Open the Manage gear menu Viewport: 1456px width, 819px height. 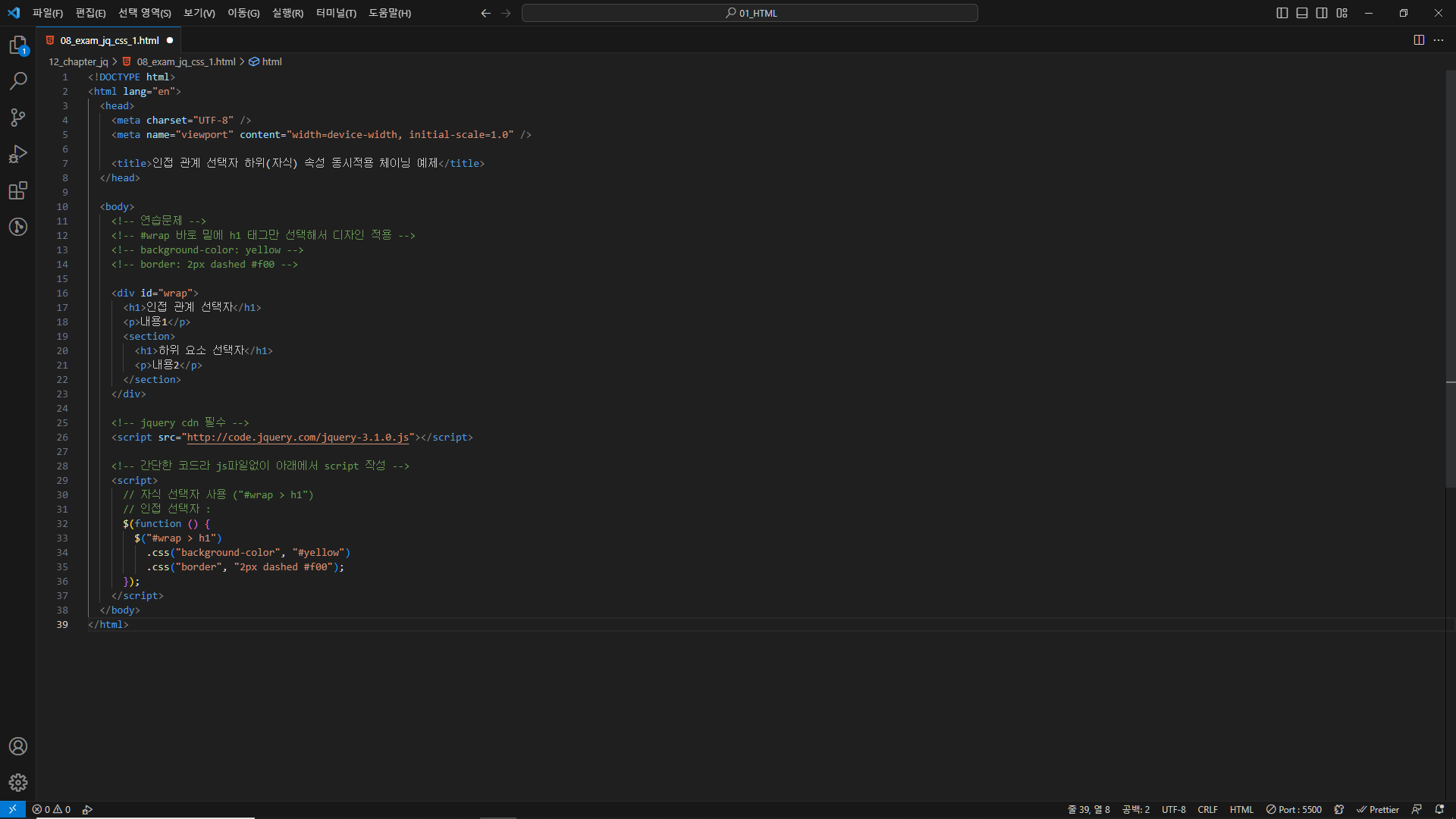tap(18, 783)
